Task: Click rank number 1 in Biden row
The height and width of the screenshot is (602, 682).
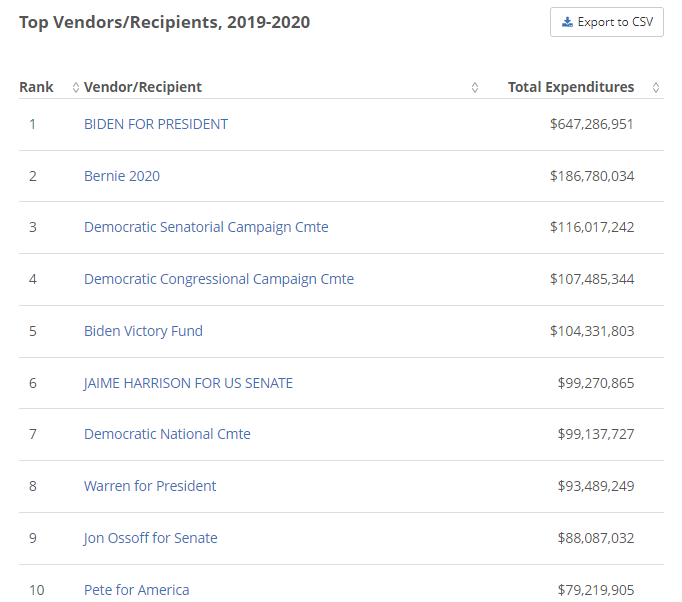Action: [33, 124]
